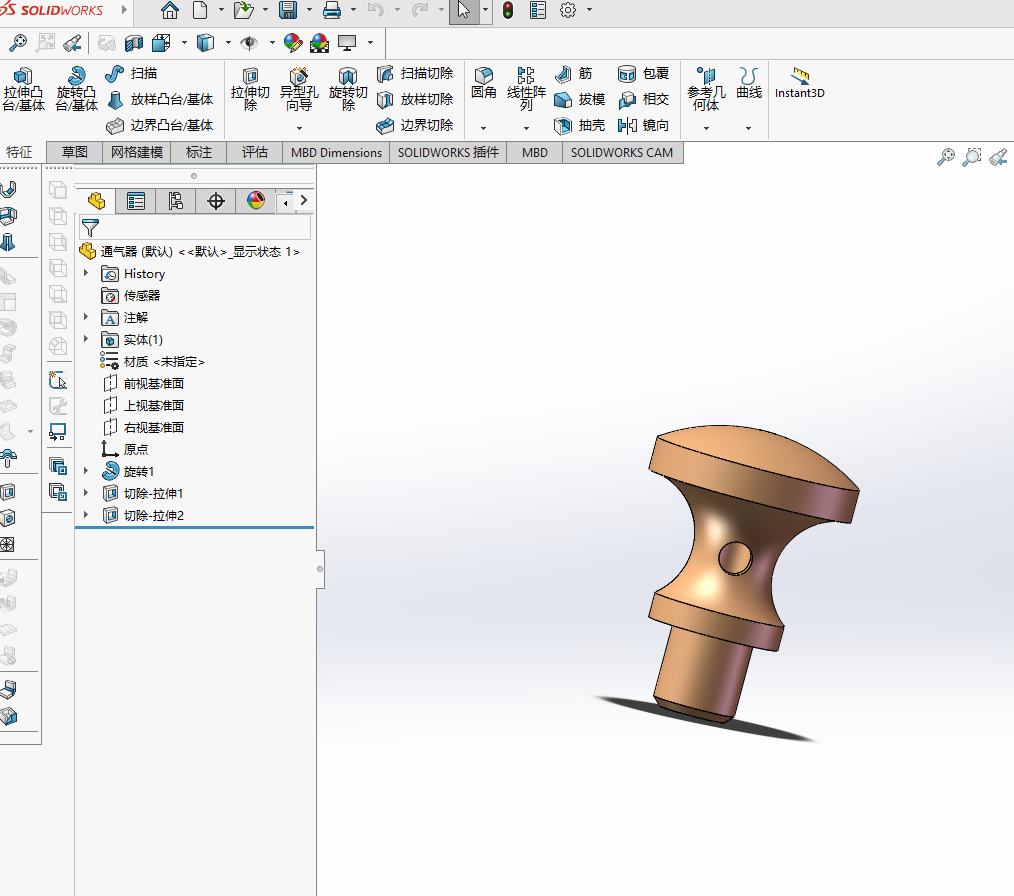The width and height of the screenshot is (1014, 896).
Task: Select 切除-拉伸2 in the feature tree
Action: click(153, 515)
